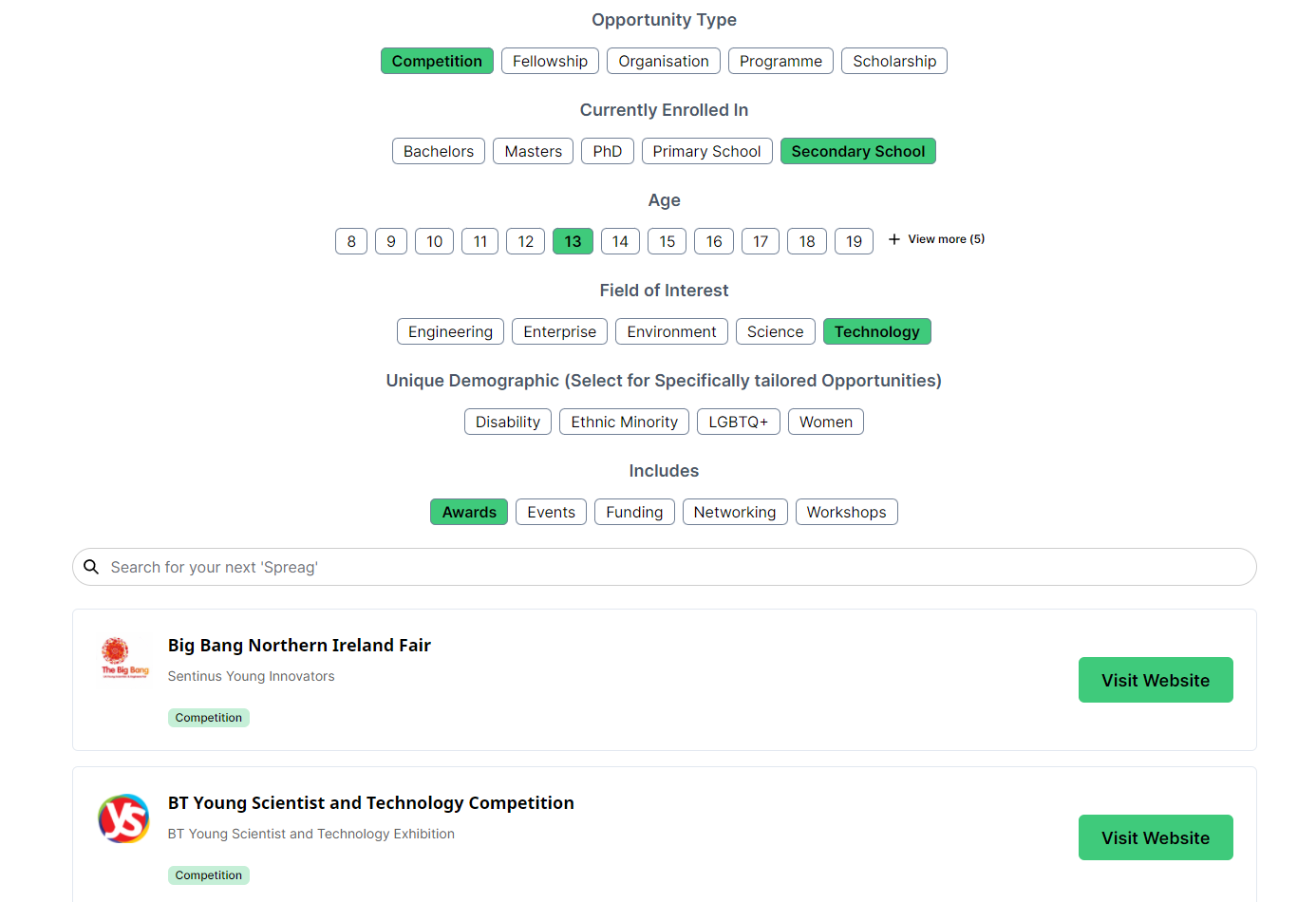
Task: Select the LGBTQ+ demographic chip
Action: 738,422
